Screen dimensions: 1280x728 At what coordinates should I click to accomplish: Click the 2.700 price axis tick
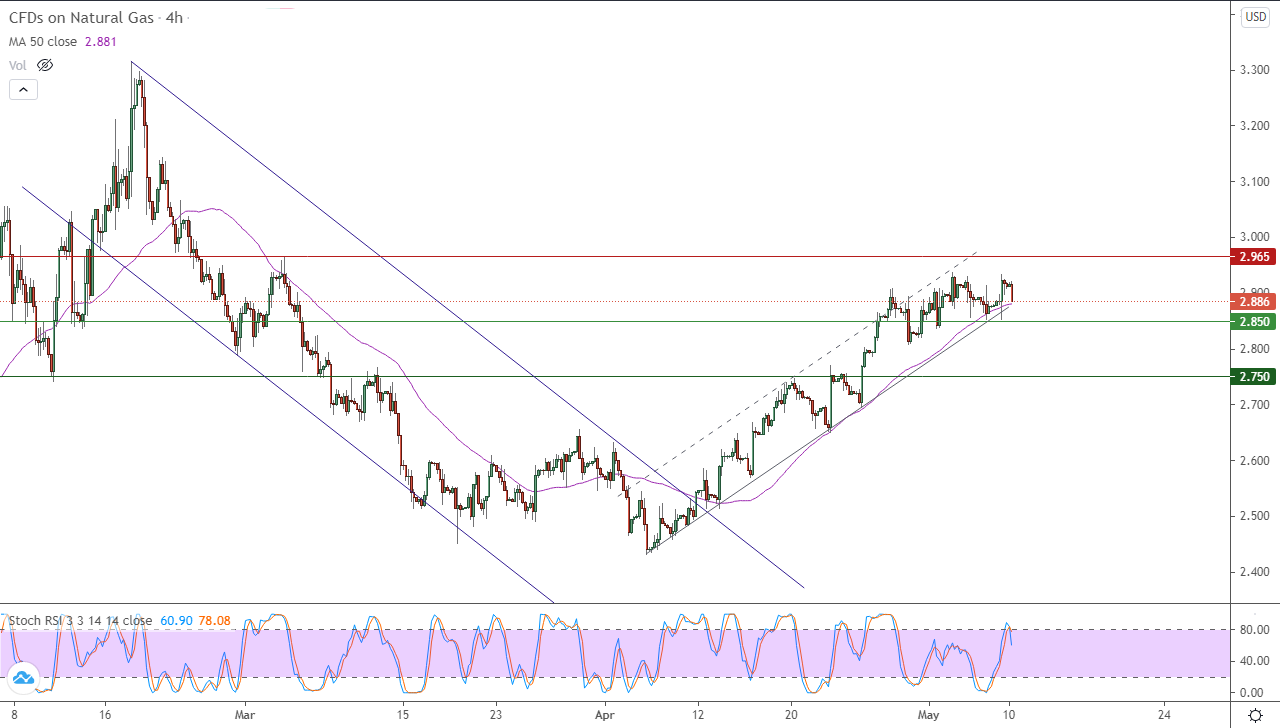click(x=1255, y=405)
